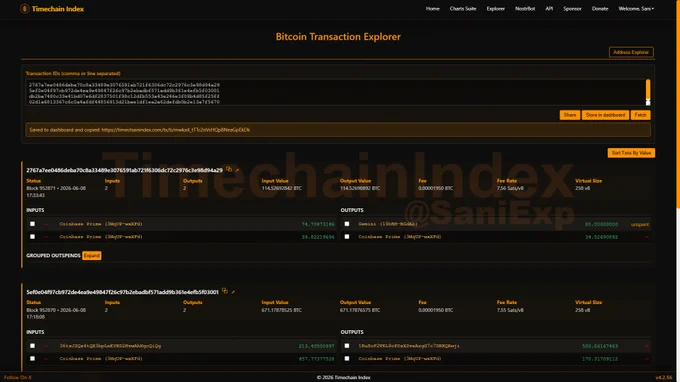Screen dimensions: 680x382
Task: Click Block 952871 status text
Action: pos(56,192)
